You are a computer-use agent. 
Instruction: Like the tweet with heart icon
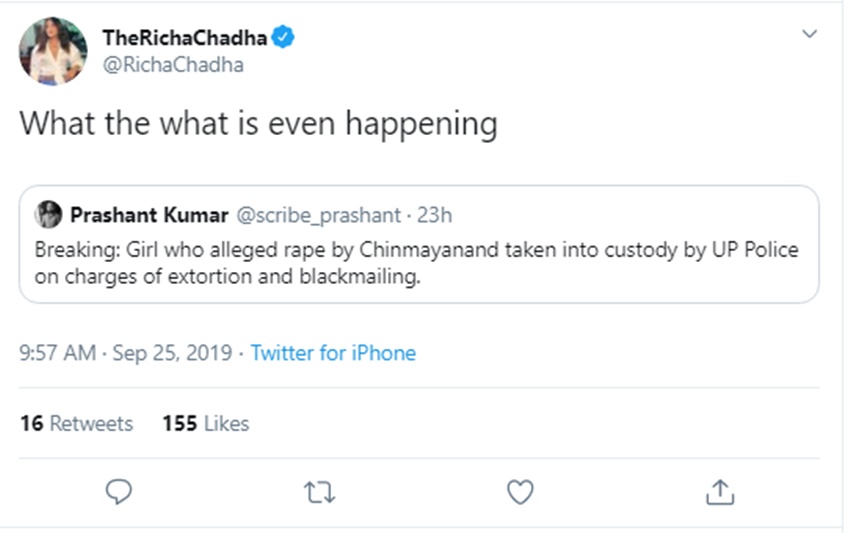[x=520, y=491]
